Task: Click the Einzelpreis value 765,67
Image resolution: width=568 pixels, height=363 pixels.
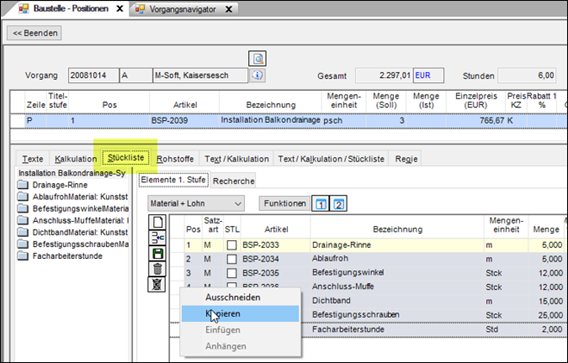Action: [476, 121]
